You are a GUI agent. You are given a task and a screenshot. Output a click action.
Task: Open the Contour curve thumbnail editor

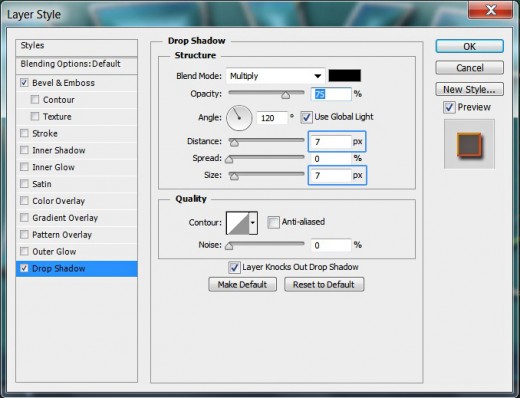point(238,223)
